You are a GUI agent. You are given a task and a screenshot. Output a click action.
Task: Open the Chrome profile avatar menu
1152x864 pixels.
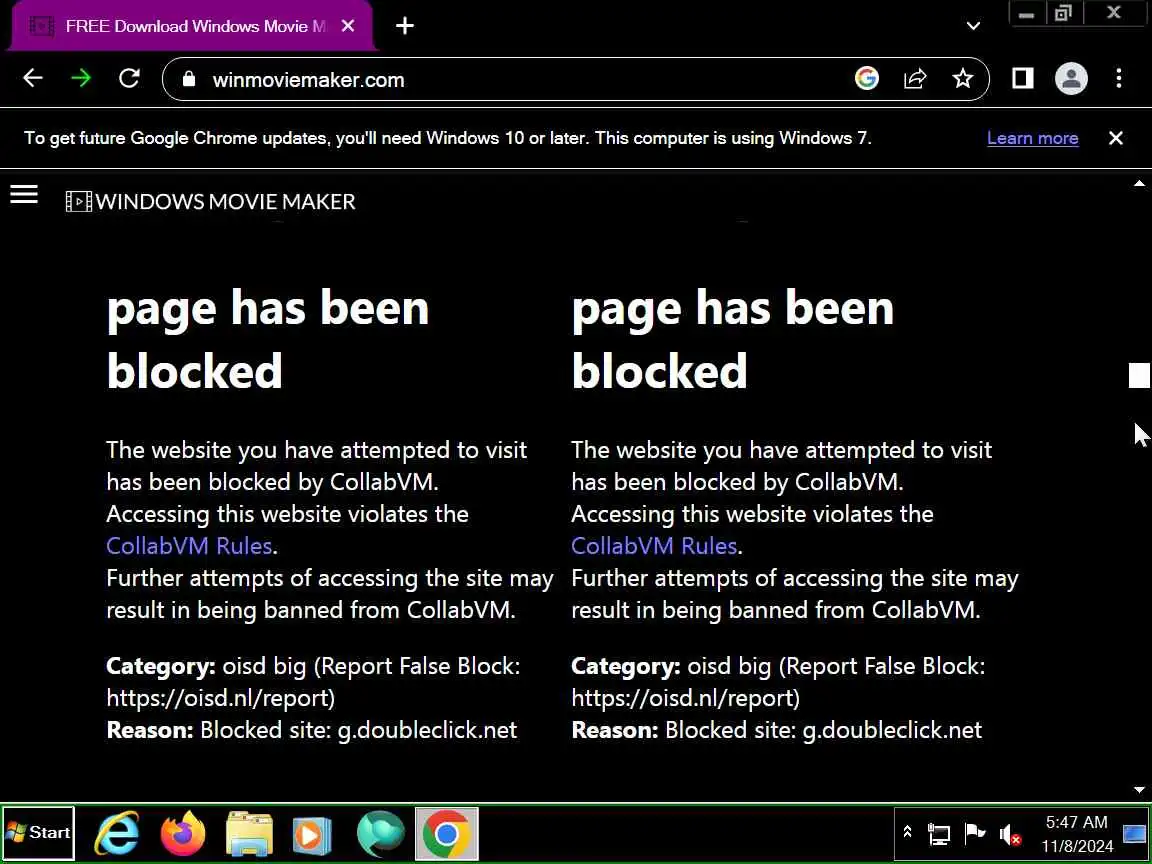tap(1071, 79)
